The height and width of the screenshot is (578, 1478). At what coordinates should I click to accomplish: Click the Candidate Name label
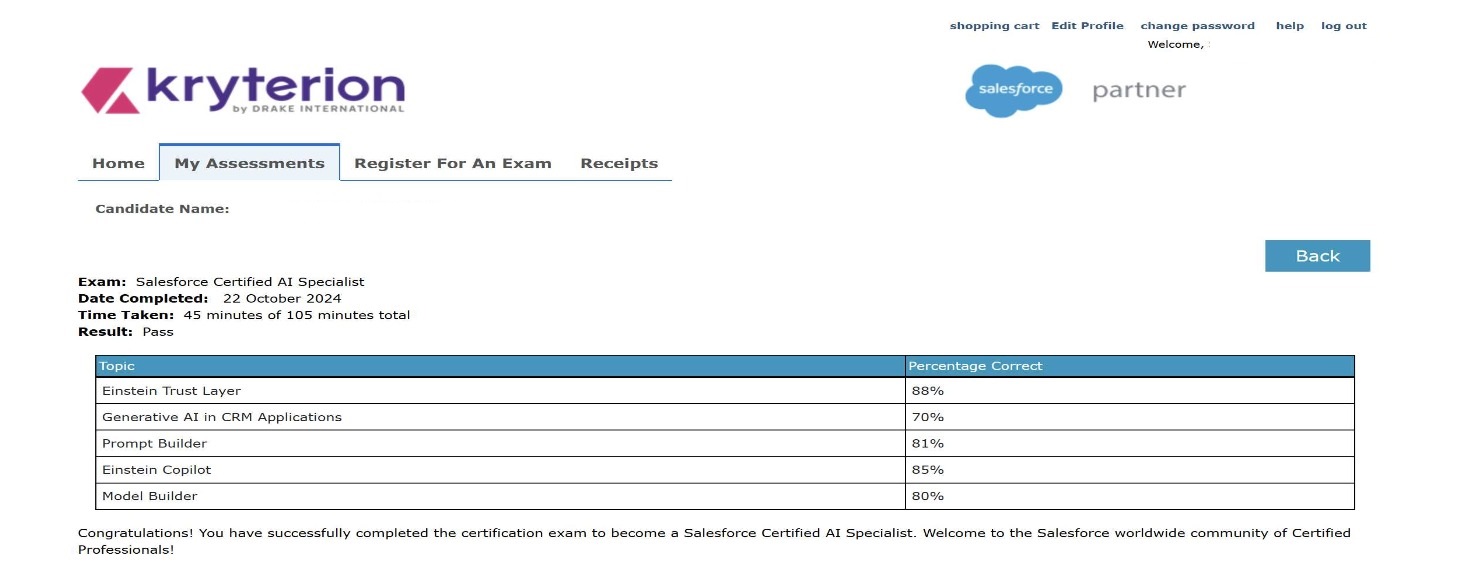(x=162, y=209)
